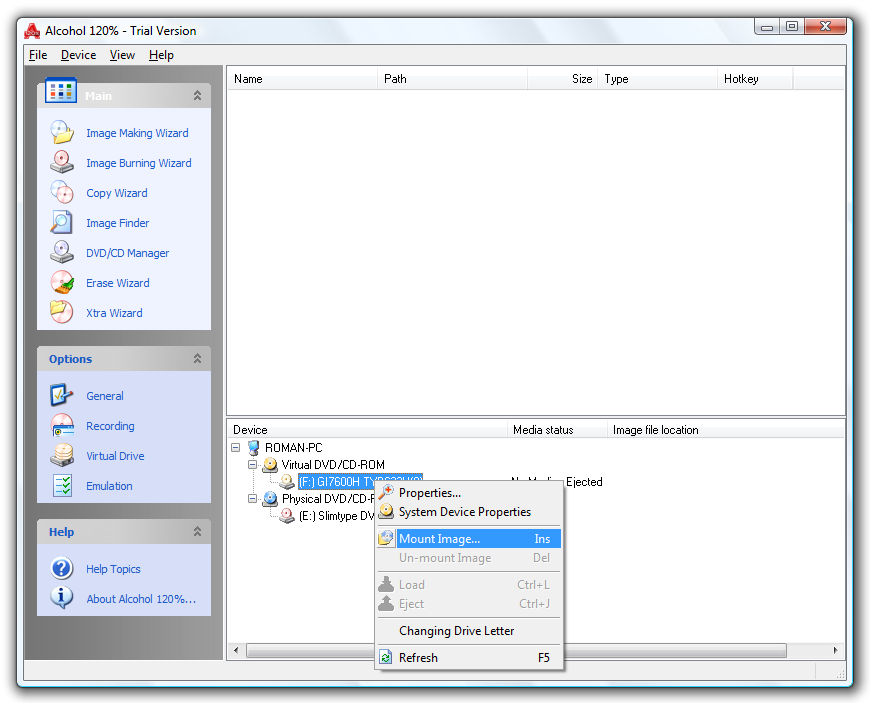The image size is (870, 703).
Task: Open the Xtra Wizard link
Action: pyautogui.click(x=114, y=313)
